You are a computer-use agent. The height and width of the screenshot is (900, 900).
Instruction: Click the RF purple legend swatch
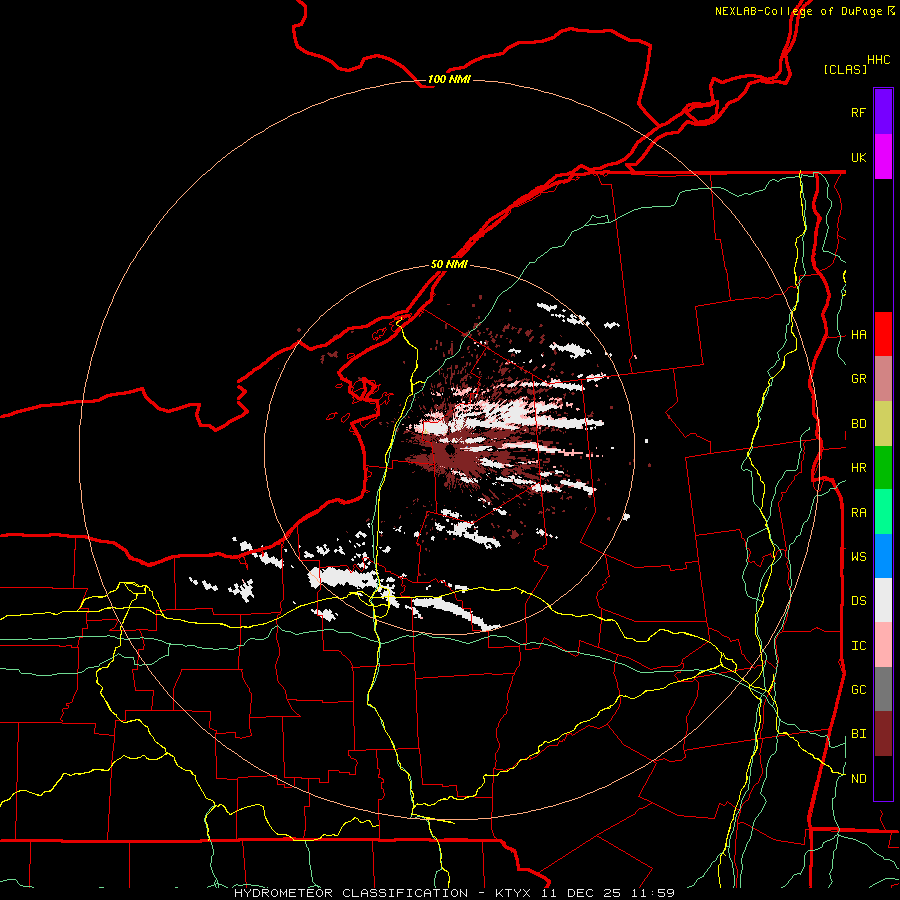click(x=883, y=112)
